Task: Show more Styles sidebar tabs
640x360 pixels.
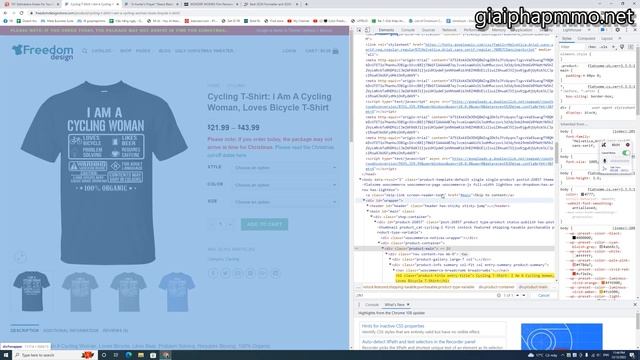Action: 620,38
